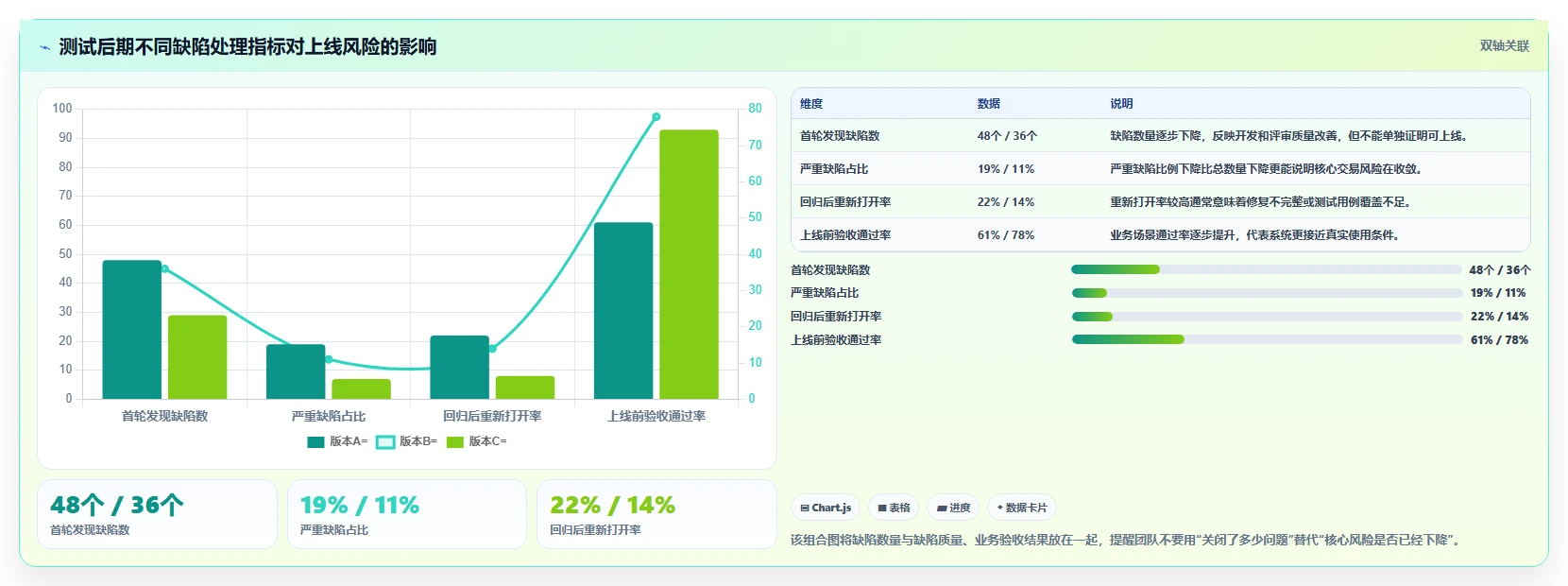
Task: Click the title 测试后期不同缺陷处理指标对上线风险的影响
Action: click(247, 47)
